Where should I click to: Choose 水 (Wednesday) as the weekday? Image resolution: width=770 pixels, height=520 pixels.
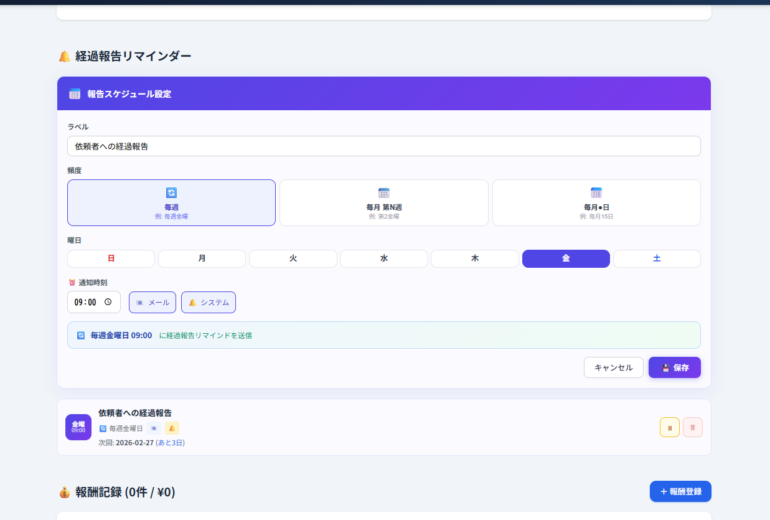click(384, 259)
